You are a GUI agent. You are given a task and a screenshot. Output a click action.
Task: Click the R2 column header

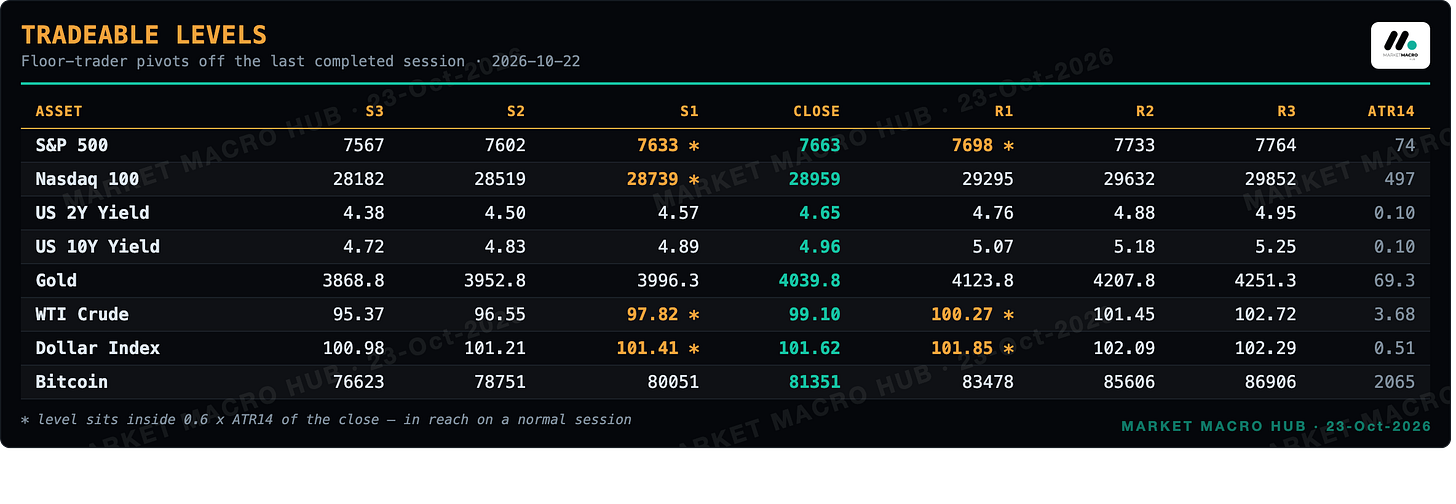1145,111
